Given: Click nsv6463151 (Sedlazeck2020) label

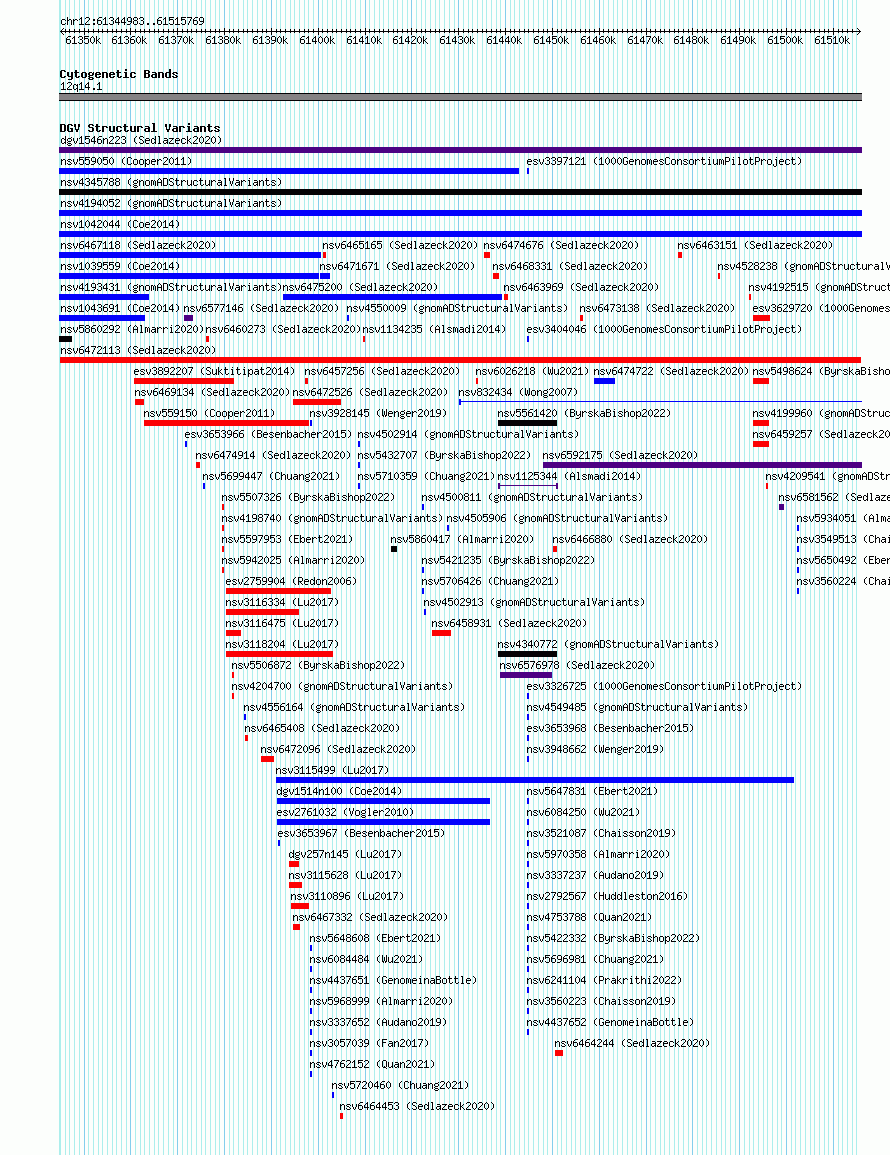Looking at the screenshot, I should (x=755, y=245).
